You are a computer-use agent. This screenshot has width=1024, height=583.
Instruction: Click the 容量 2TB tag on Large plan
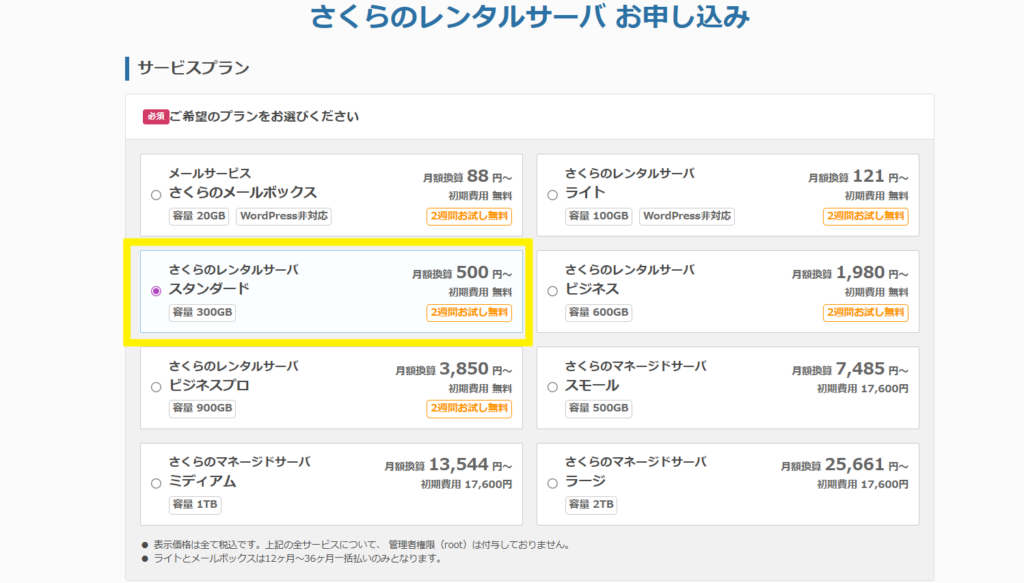(591, 504)
